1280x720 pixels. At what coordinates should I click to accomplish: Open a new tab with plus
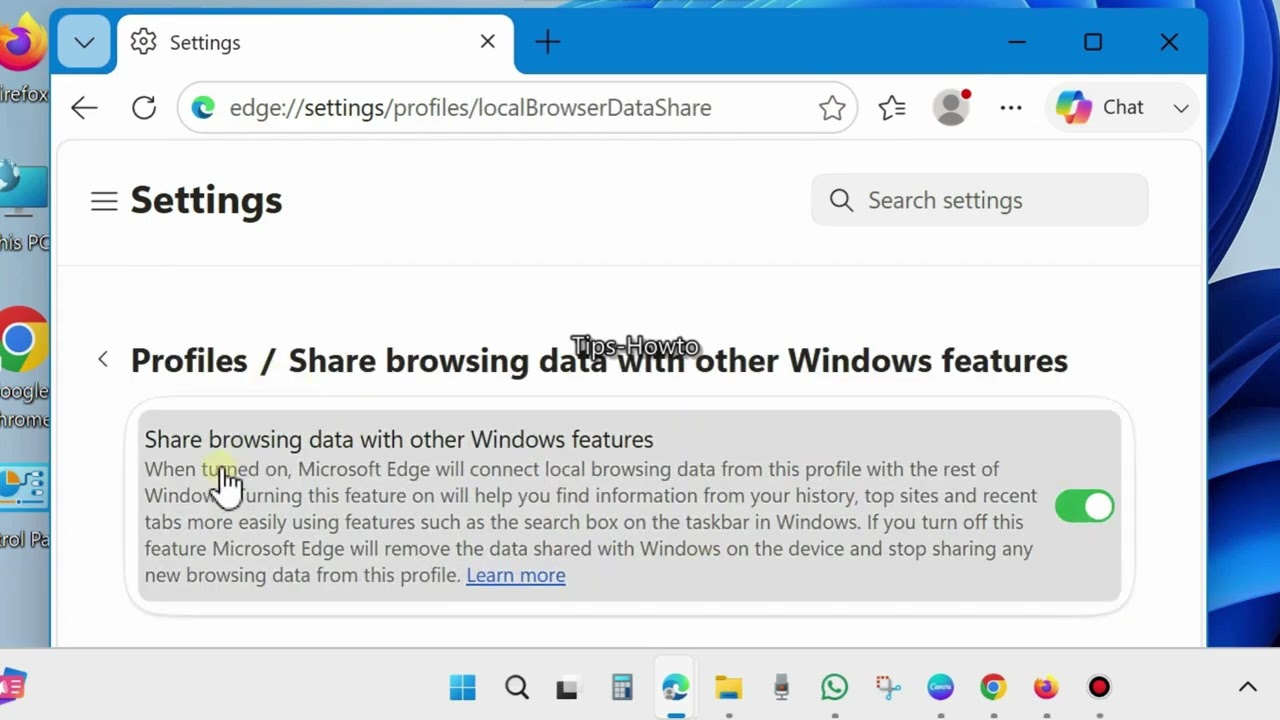point(547,42)
